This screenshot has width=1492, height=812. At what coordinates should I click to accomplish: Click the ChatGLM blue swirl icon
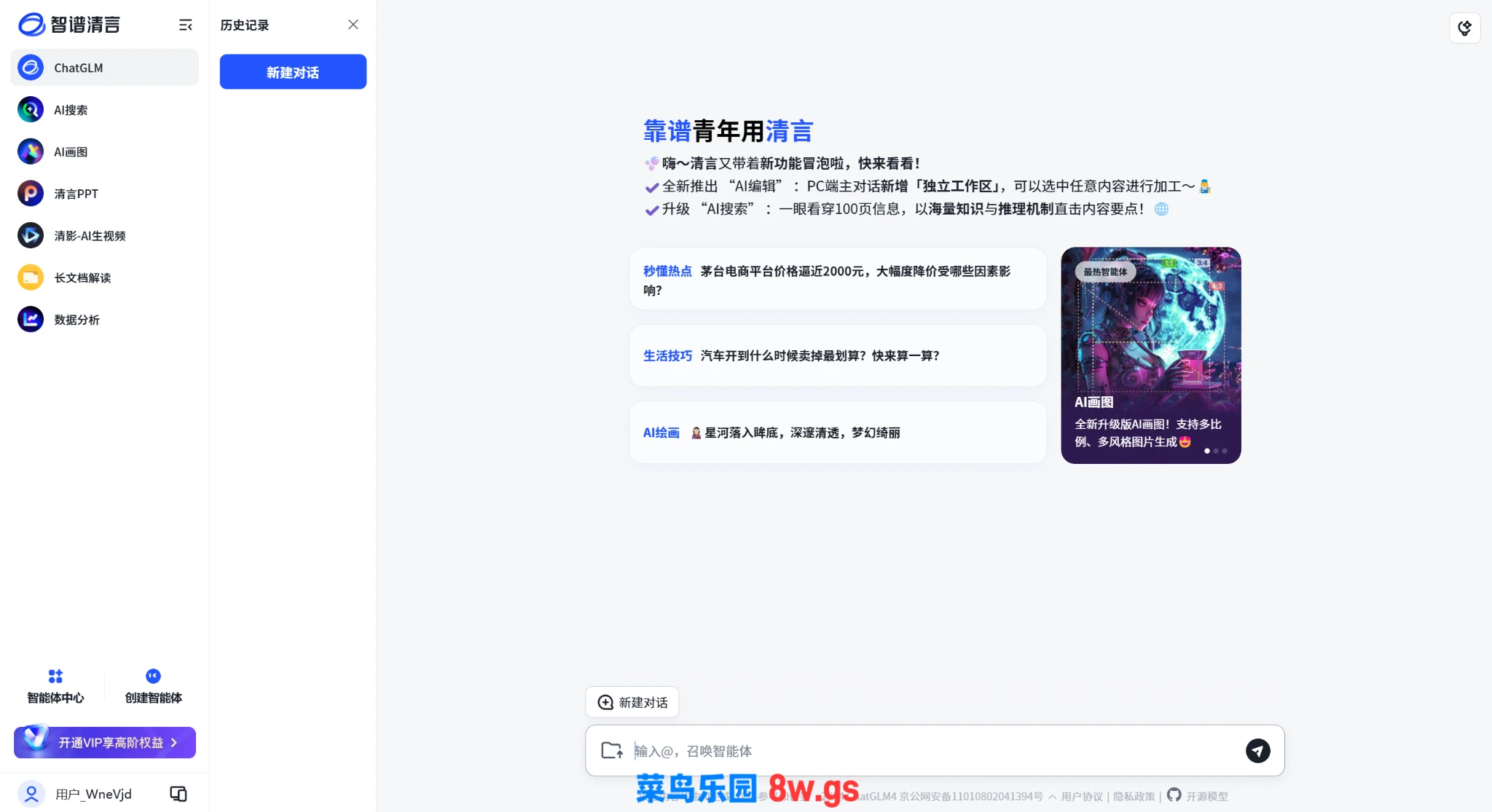point(31,68)
